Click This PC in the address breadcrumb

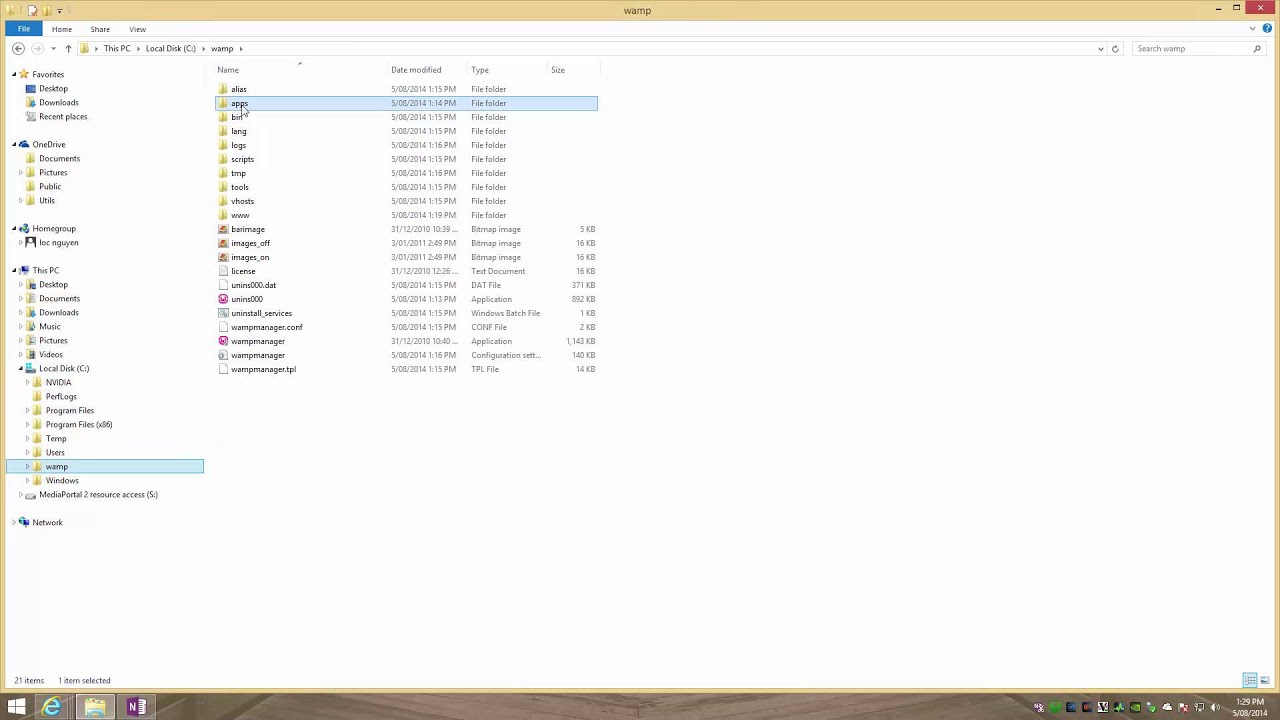[117, 48]
